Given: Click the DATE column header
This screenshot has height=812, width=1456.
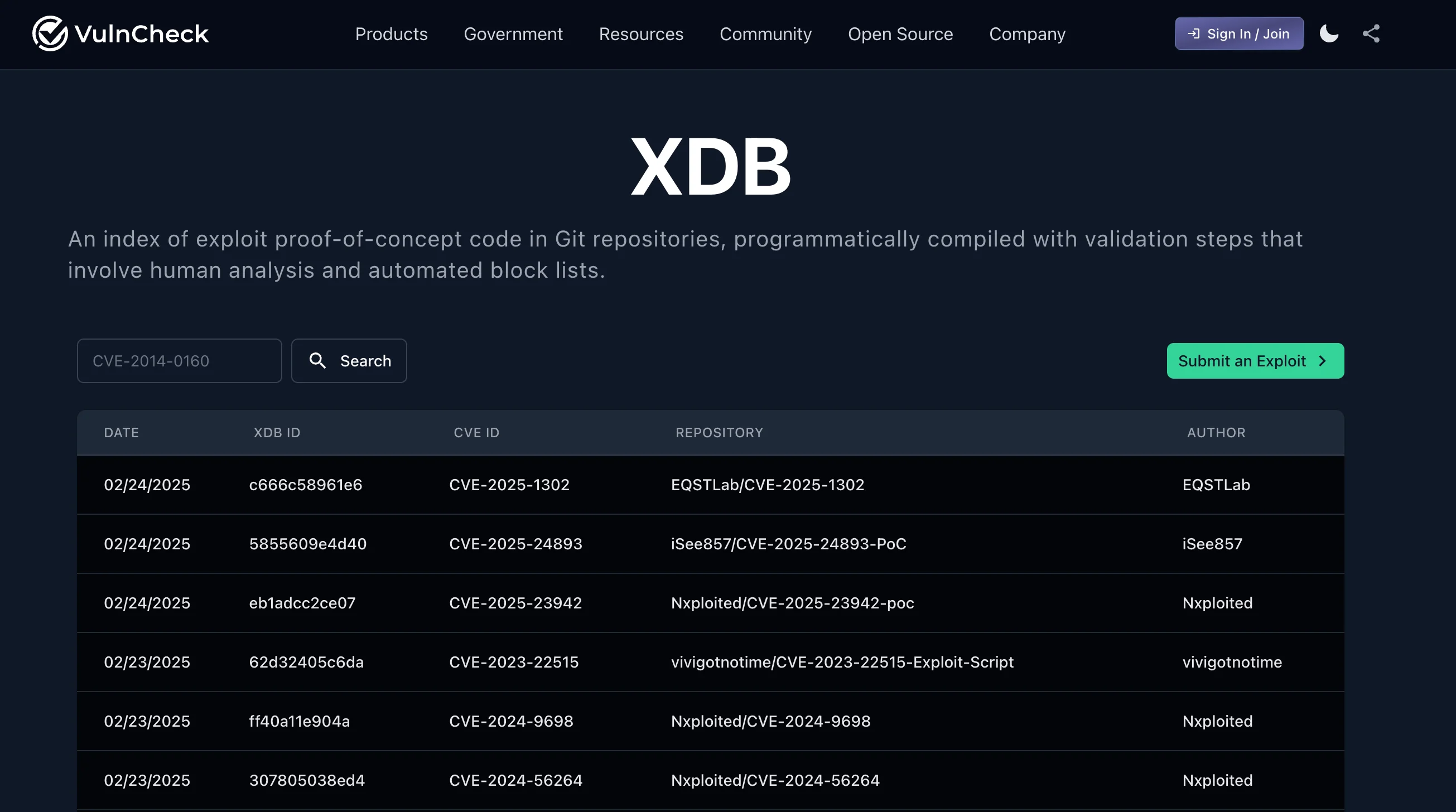Looking at the screenshot, I should (122, 432).
